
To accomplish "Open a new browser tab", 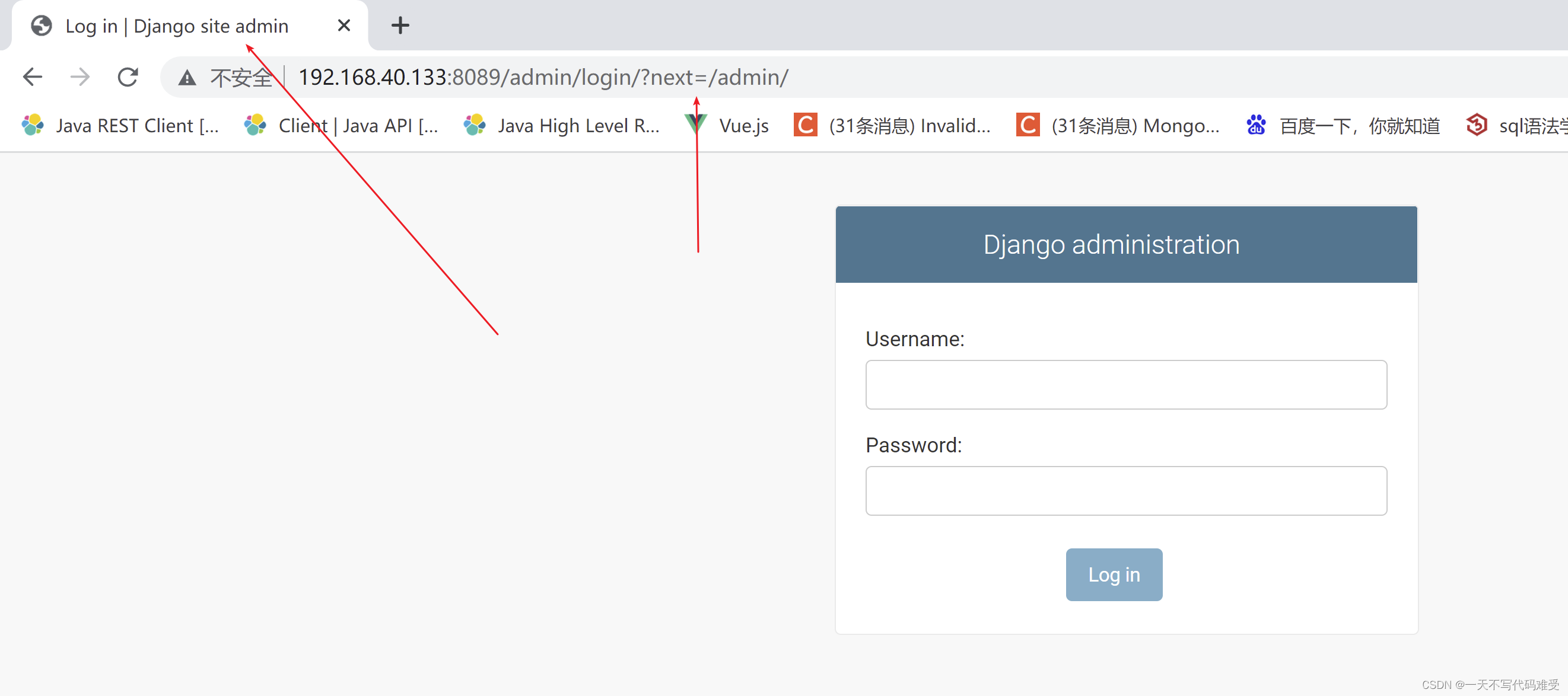I will pyautogui.click(x=400, y=25).
